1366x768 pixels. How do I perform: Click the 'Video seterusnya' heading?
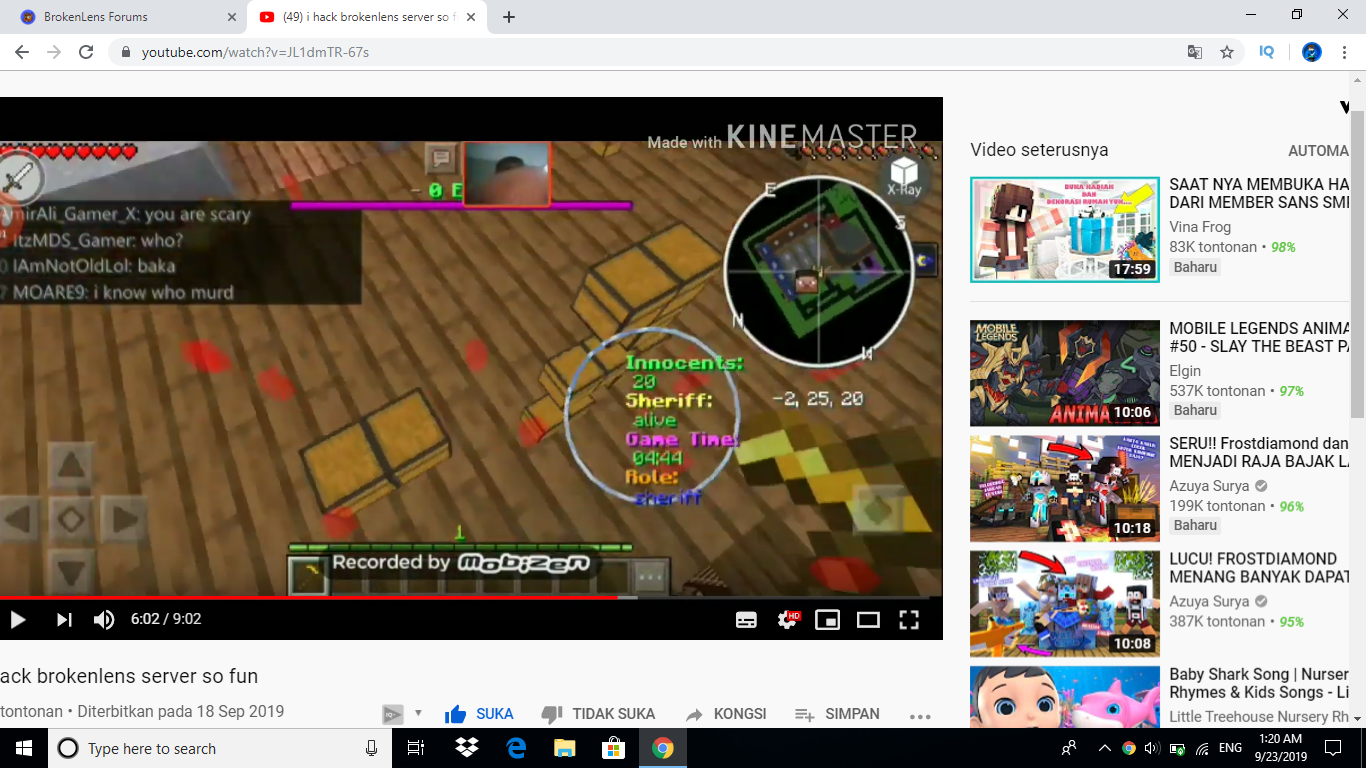[1039, 150]
